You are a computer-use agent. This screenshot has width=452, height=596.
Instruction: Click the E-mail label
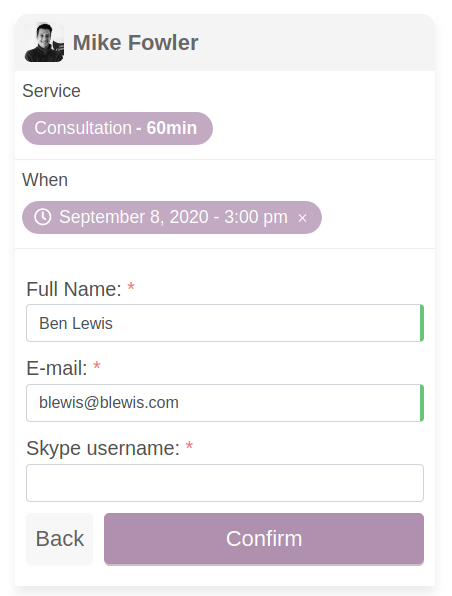(57, 368)
